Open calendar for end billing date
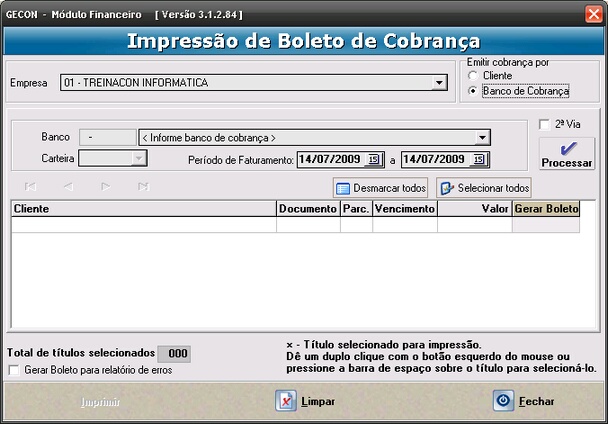Screen dimensions: 608x424 pyautogui.click(x=478, y=159)
